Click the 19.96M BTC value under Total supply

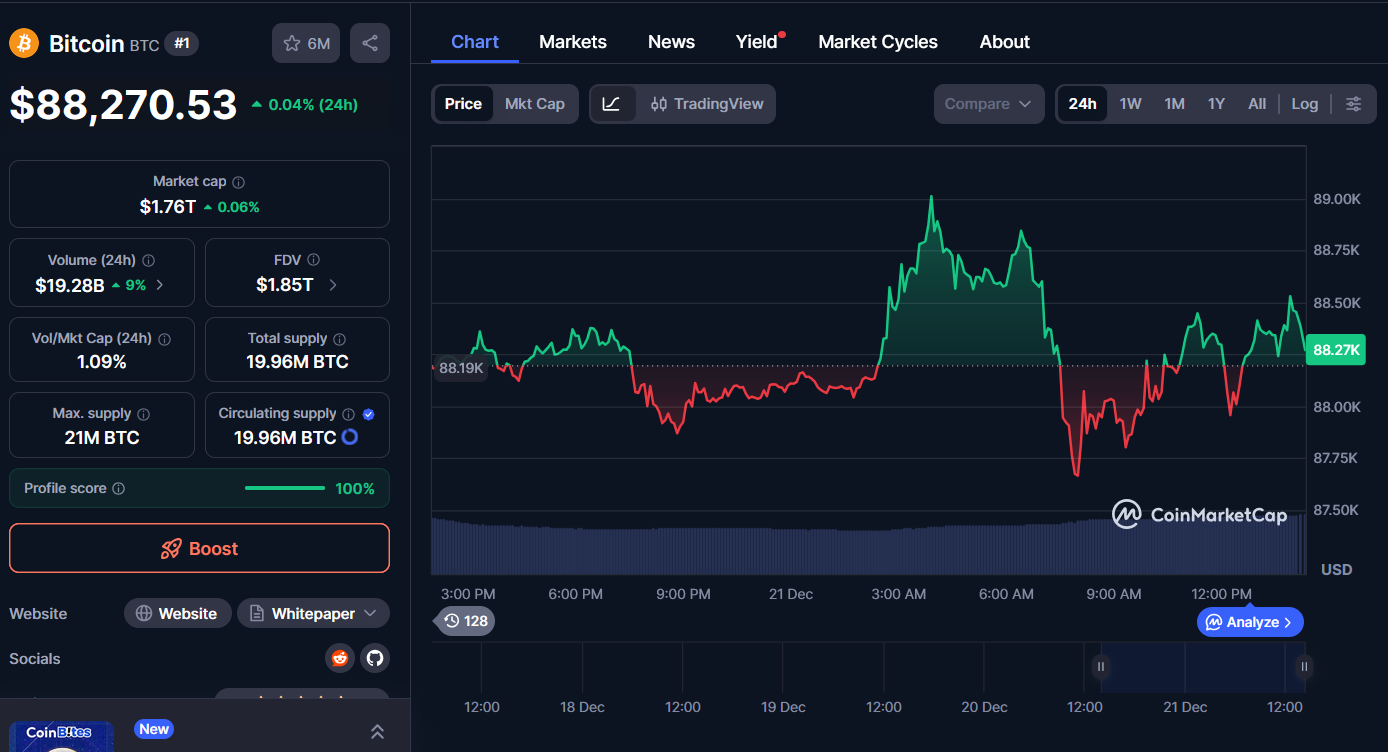pyautogui.click(x=297, y=362)
